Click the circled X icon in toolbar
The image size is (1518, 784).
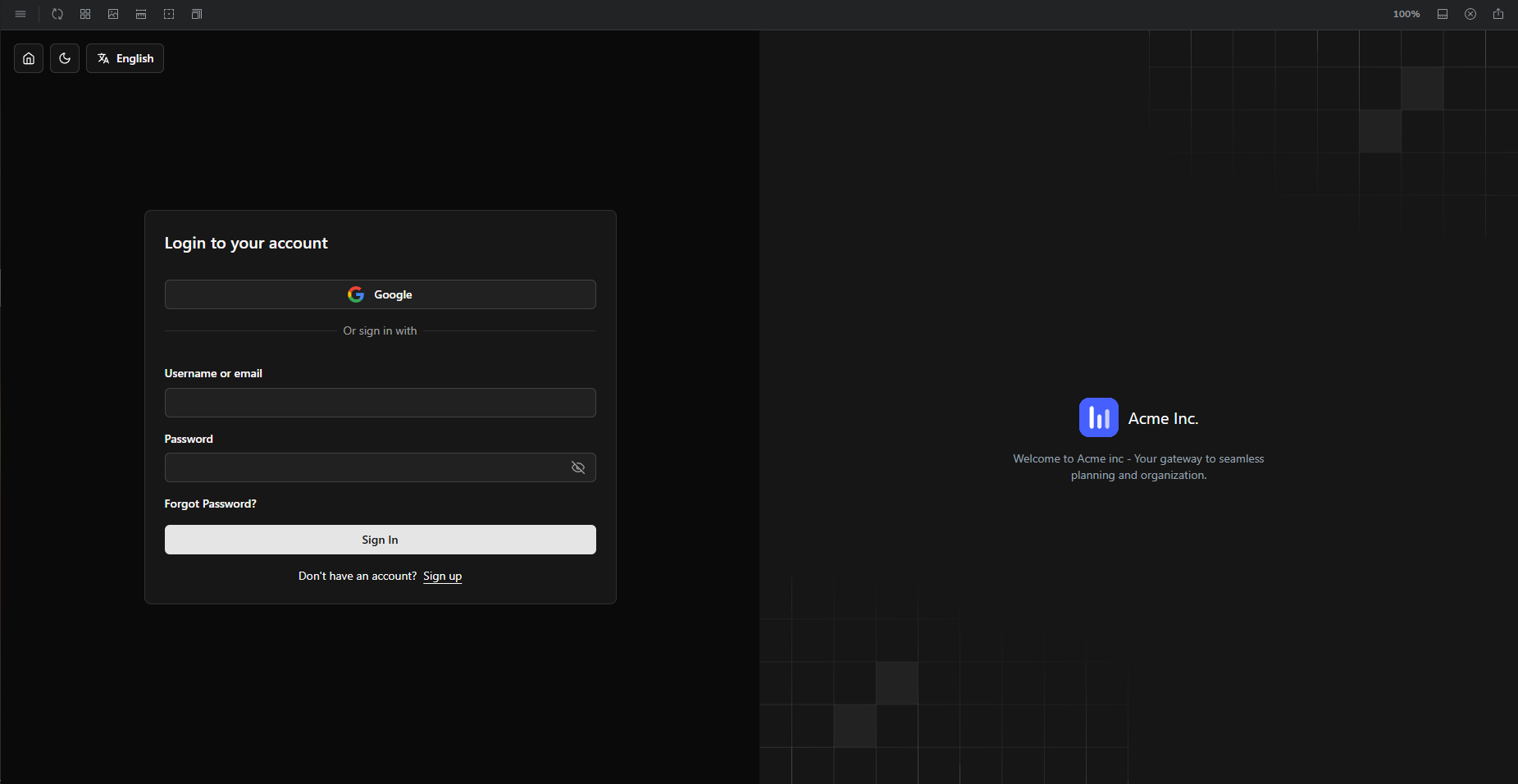tap(1470, 14)
